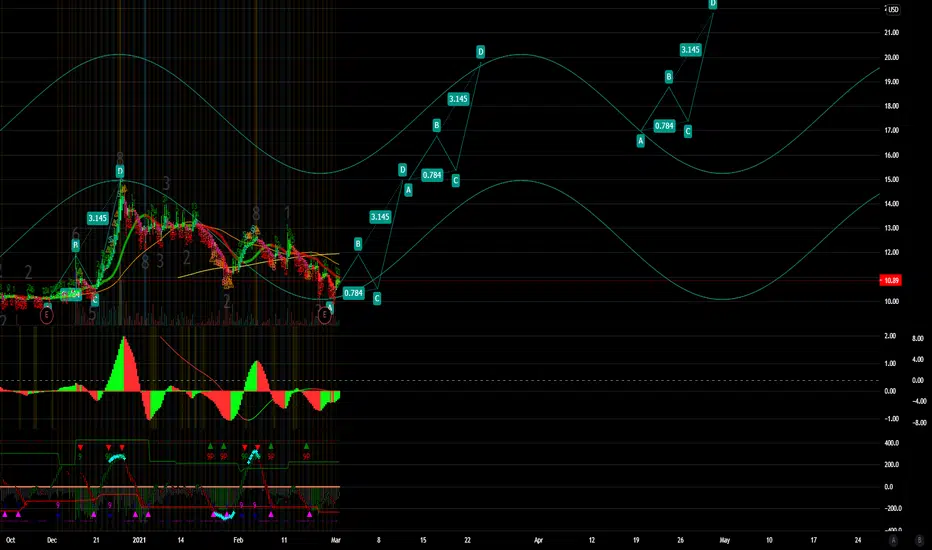Select the D point at the December peak
The width and height of the screenshot is (932, 550).
119,172
